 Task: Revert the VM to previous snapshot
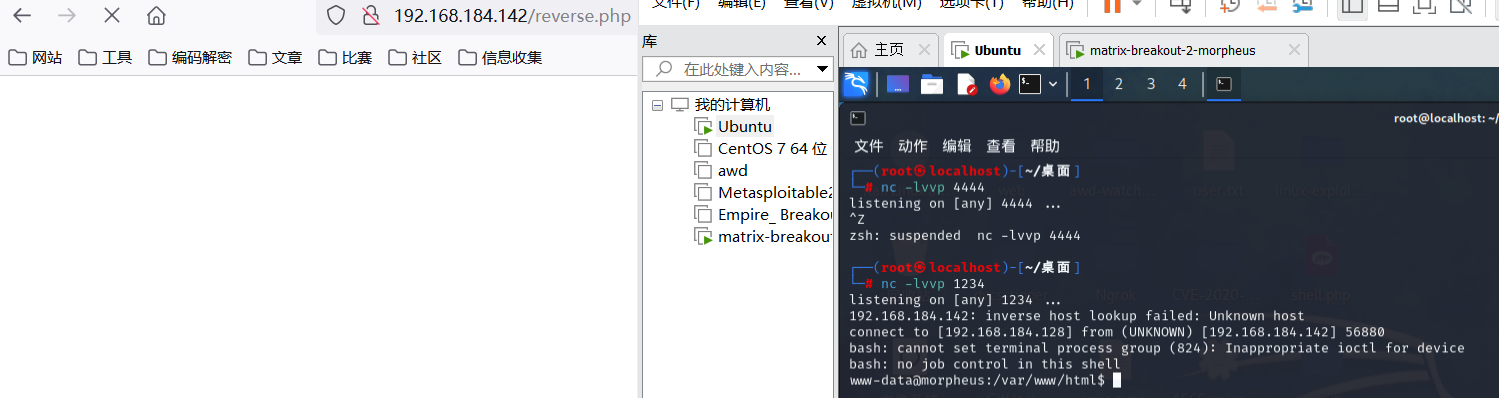pyautogui.click(x=1266, y=6)
